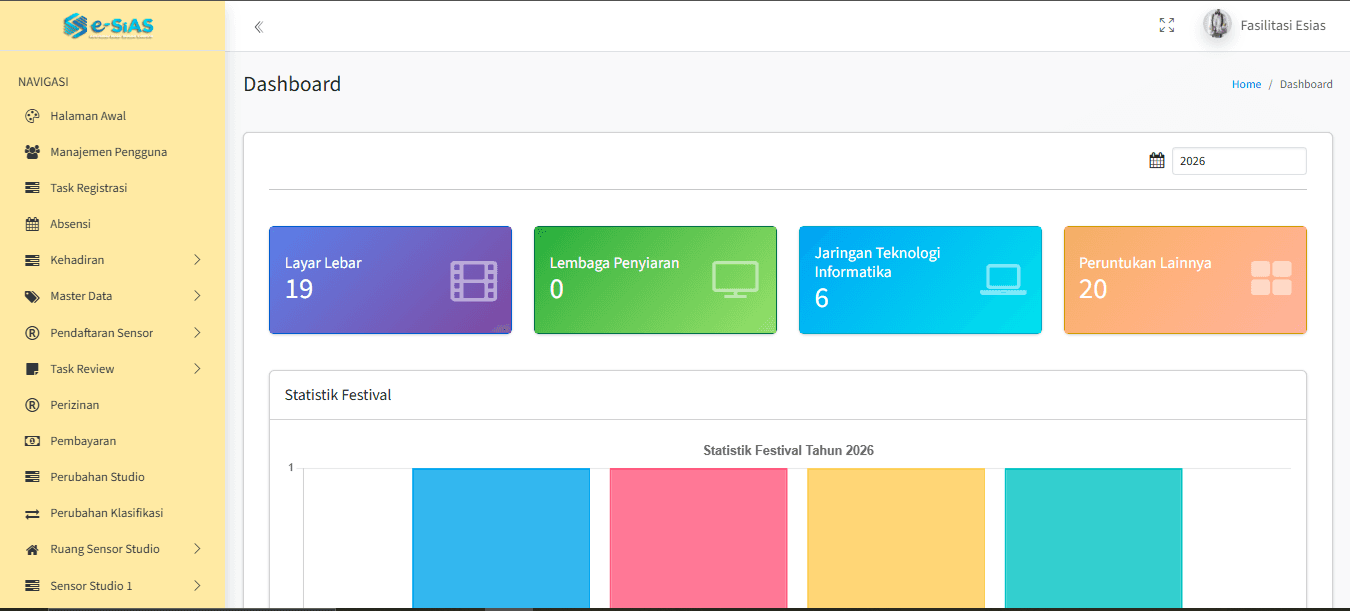Screen dimensions: 1350x611
Task: Click exchange arrows icon beside Perubahan Klasifikasi
Action: [32, 513]
